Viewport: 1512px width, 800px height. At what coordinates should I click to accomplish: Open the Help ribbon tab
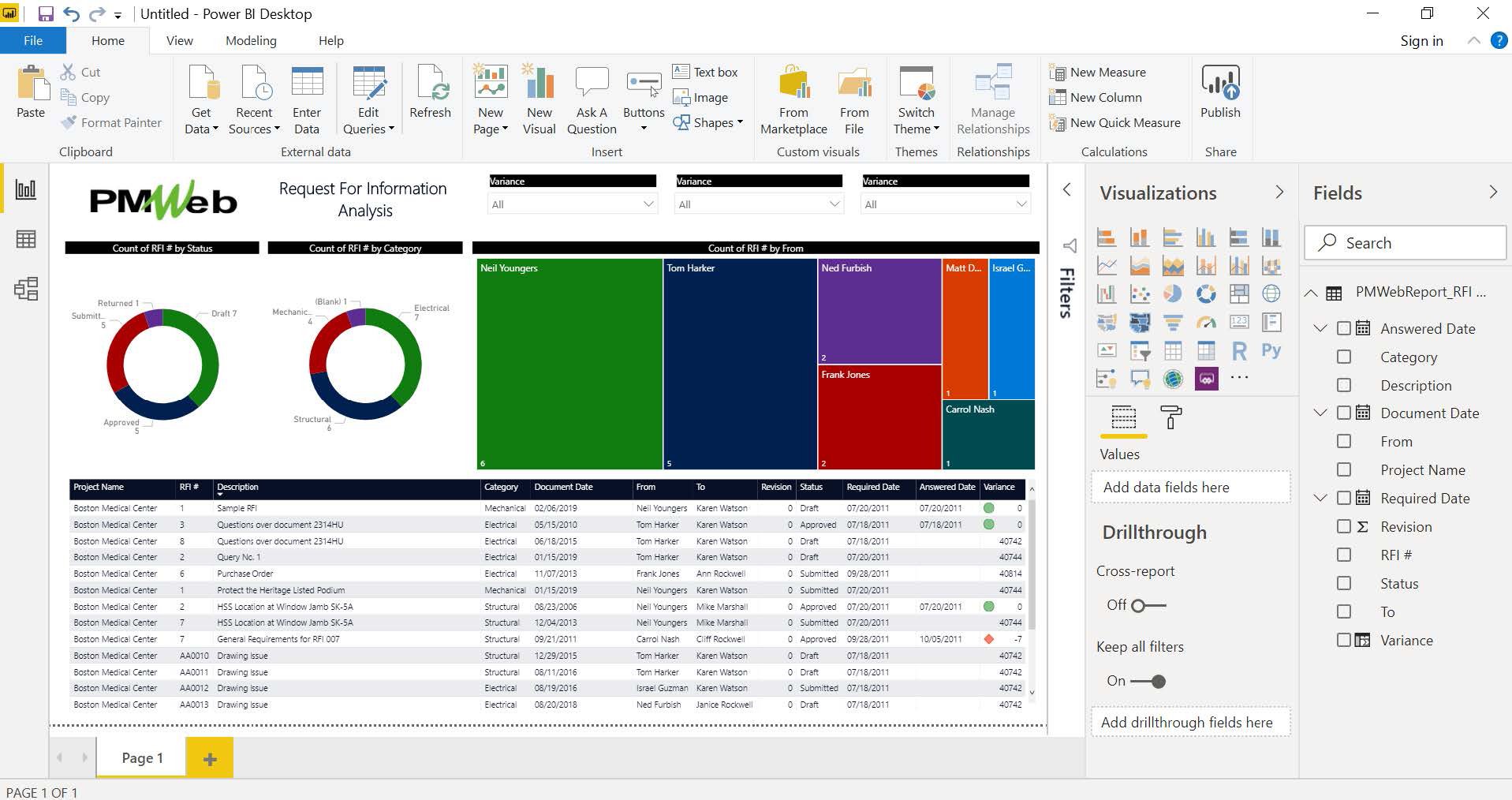330,41
